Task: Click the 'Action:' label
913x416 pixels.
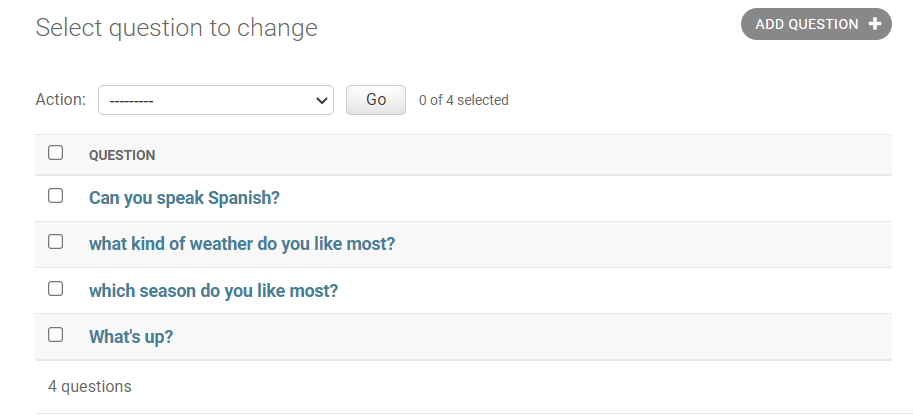Action: pos(60,100)
